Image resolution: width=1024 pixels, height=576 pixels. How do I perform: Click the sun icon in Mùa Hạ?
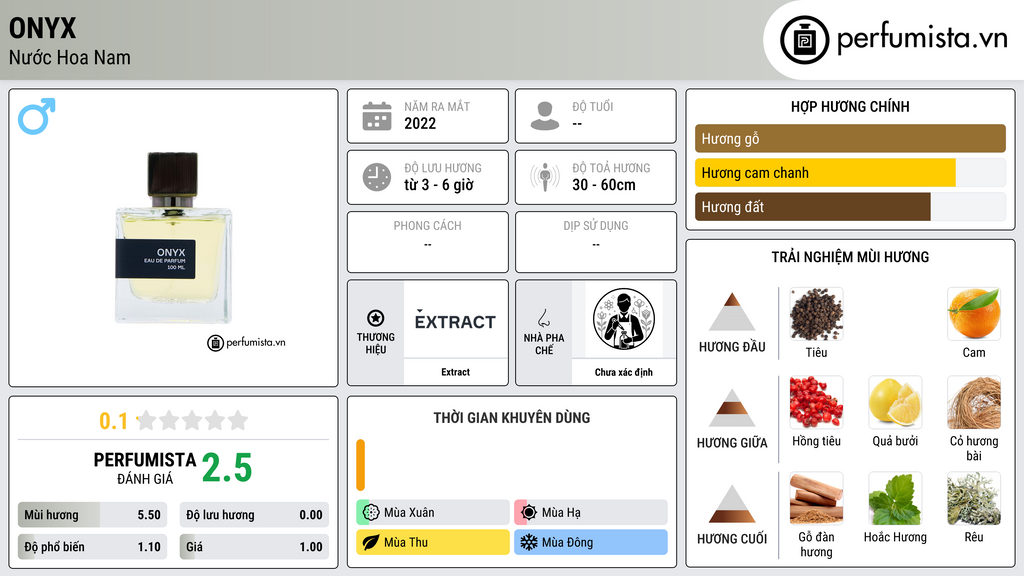pyautogui.click(x=529, y=513)
